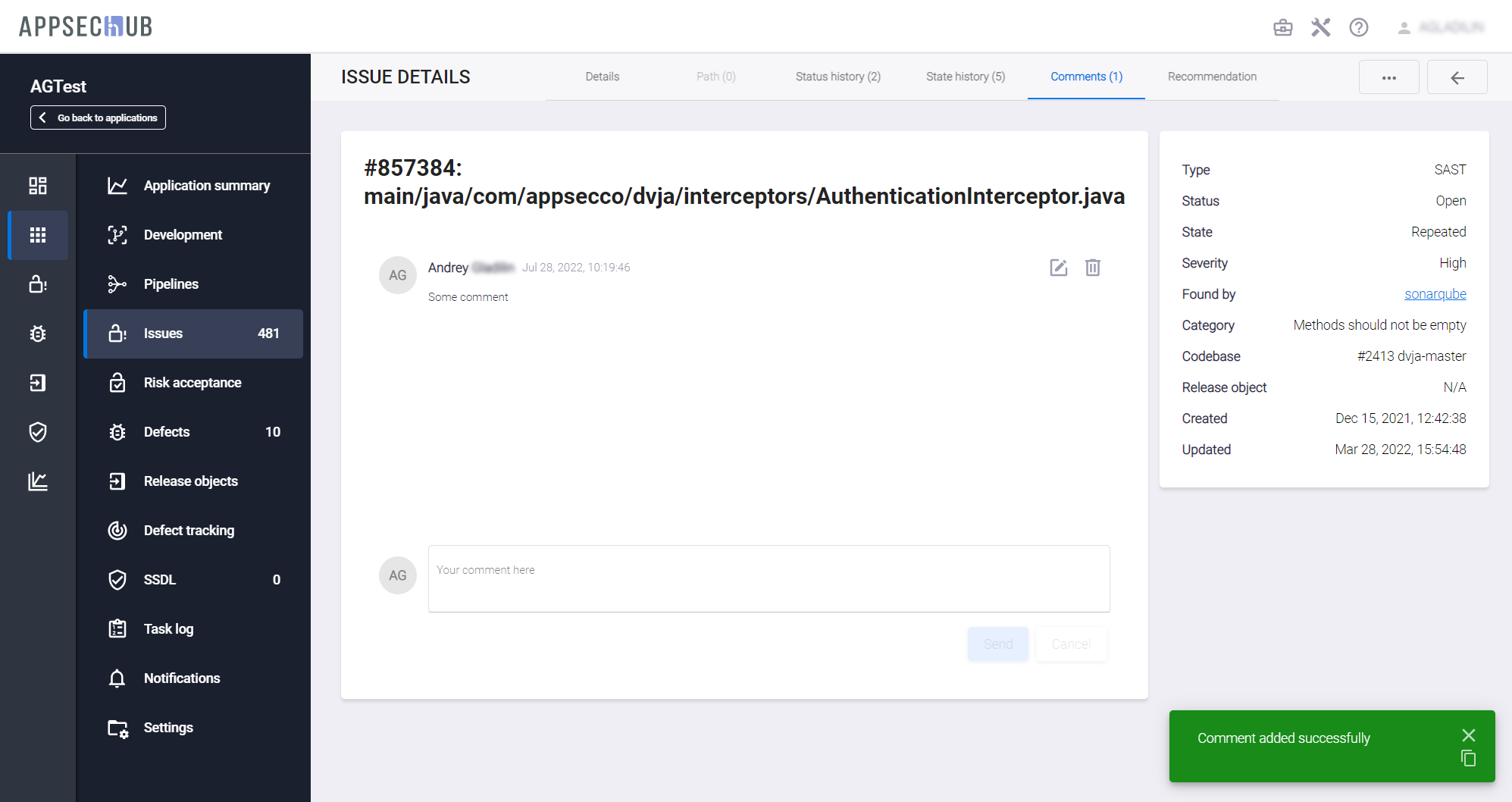The image size is (1512, 802).
Task: Click the back arrow button
Action: 1457,77
